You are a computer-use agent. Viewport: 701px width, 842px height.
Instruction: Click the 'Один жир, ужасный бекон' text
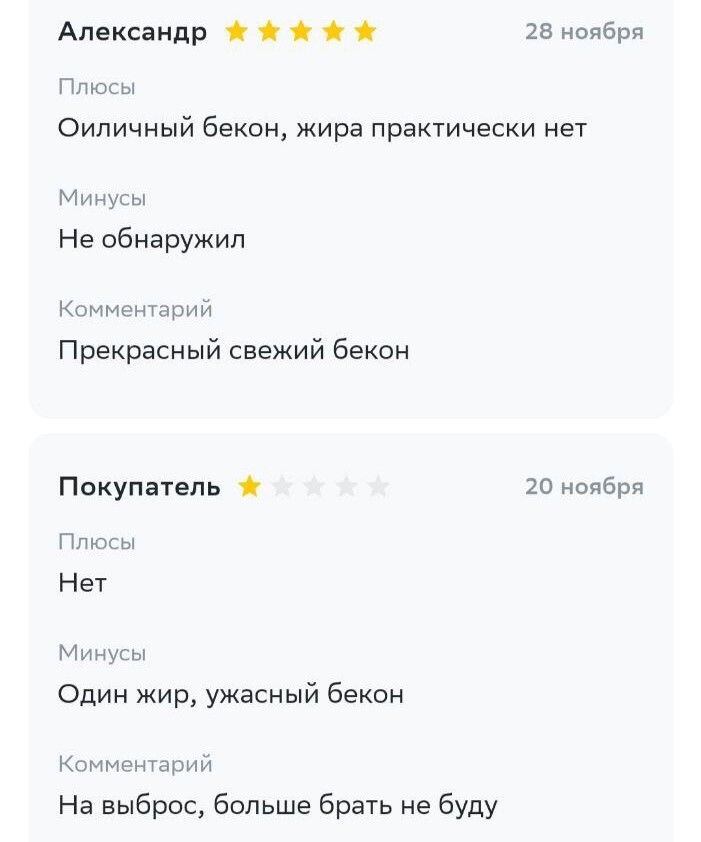coord(230,694)
